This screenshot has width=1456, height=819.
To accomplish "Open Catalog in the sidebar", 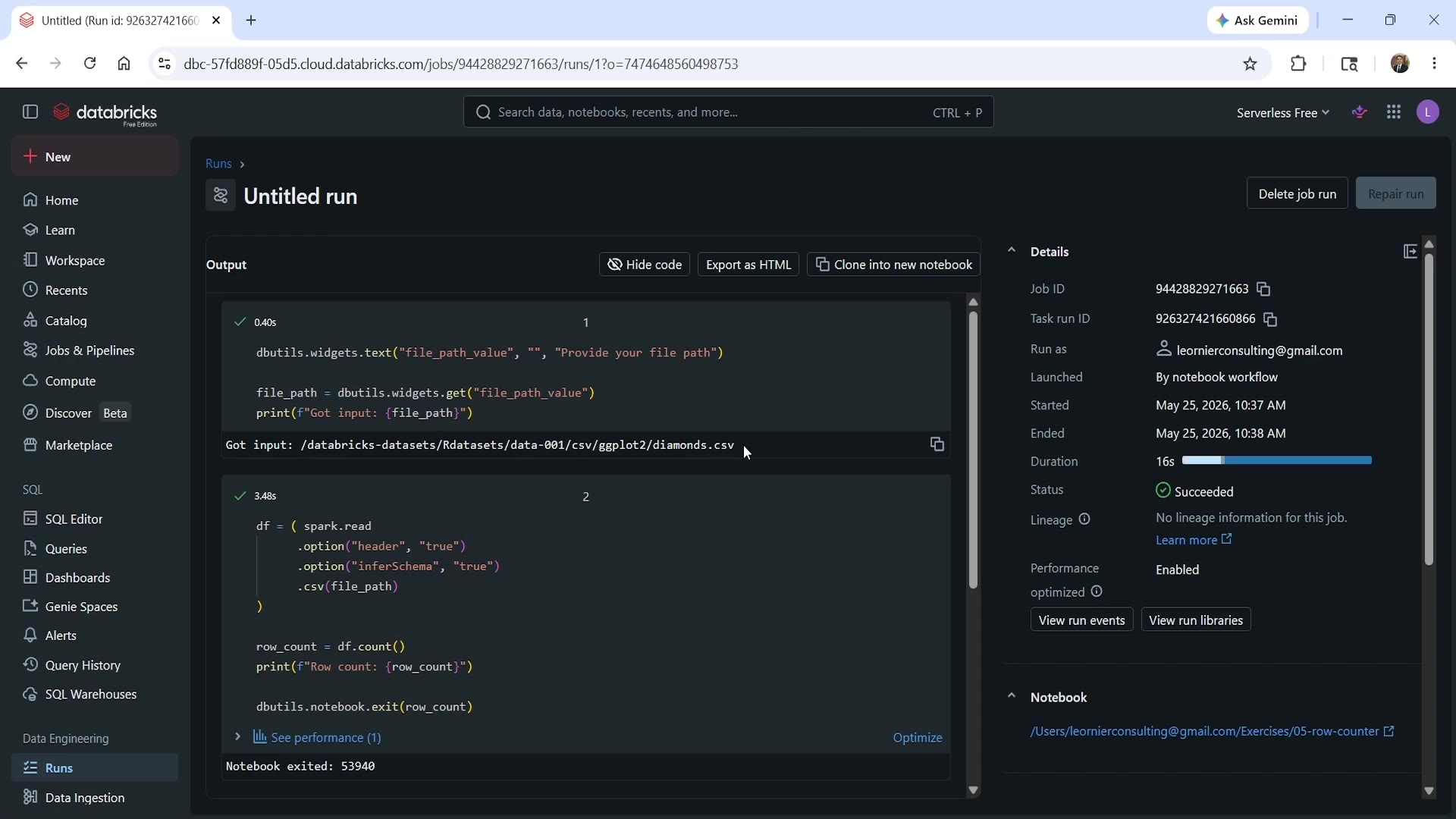I will coord(95,321).
